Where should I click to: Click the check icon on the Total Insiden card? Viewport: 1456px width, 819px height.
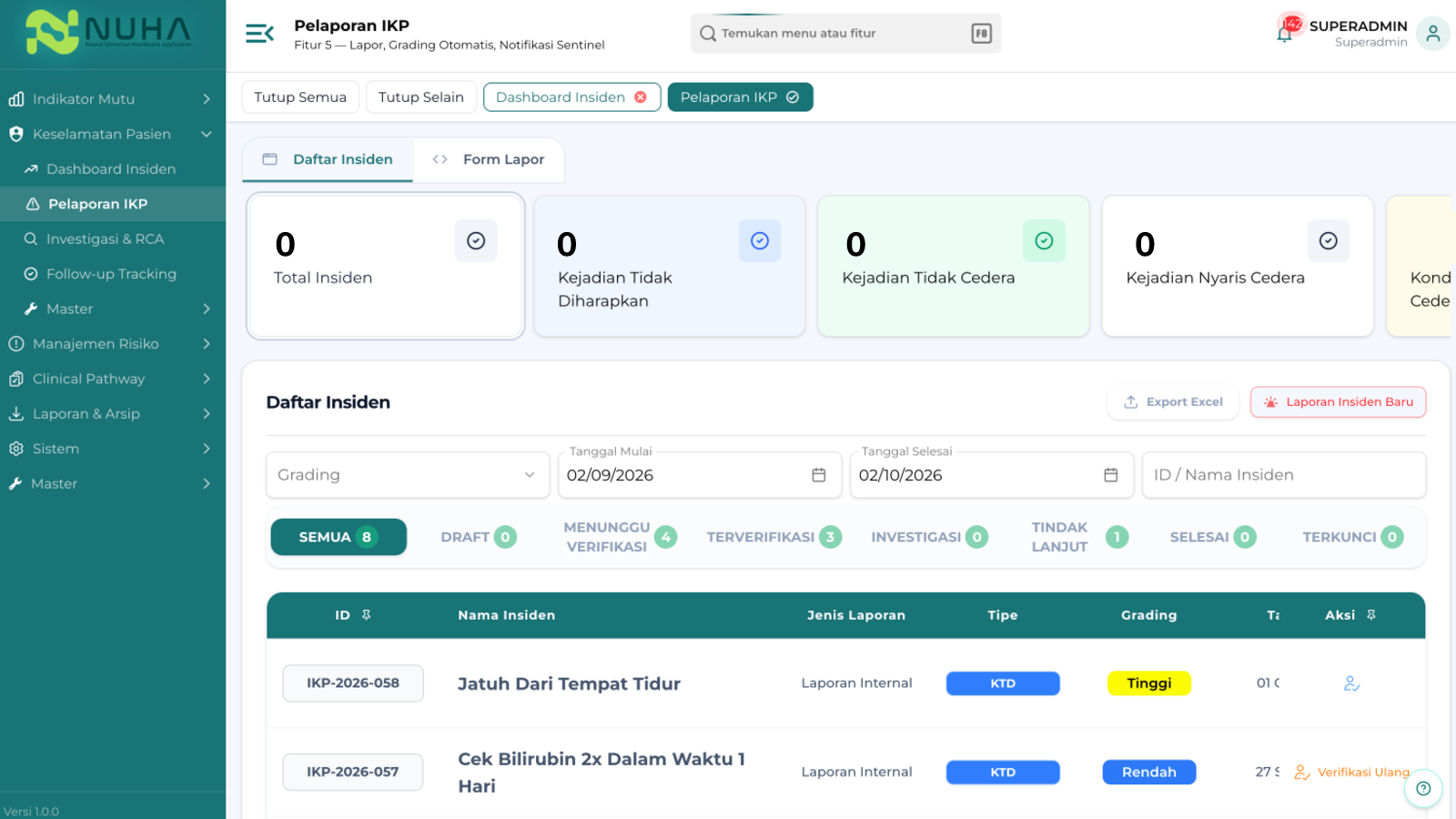click(x=476, y=240)
